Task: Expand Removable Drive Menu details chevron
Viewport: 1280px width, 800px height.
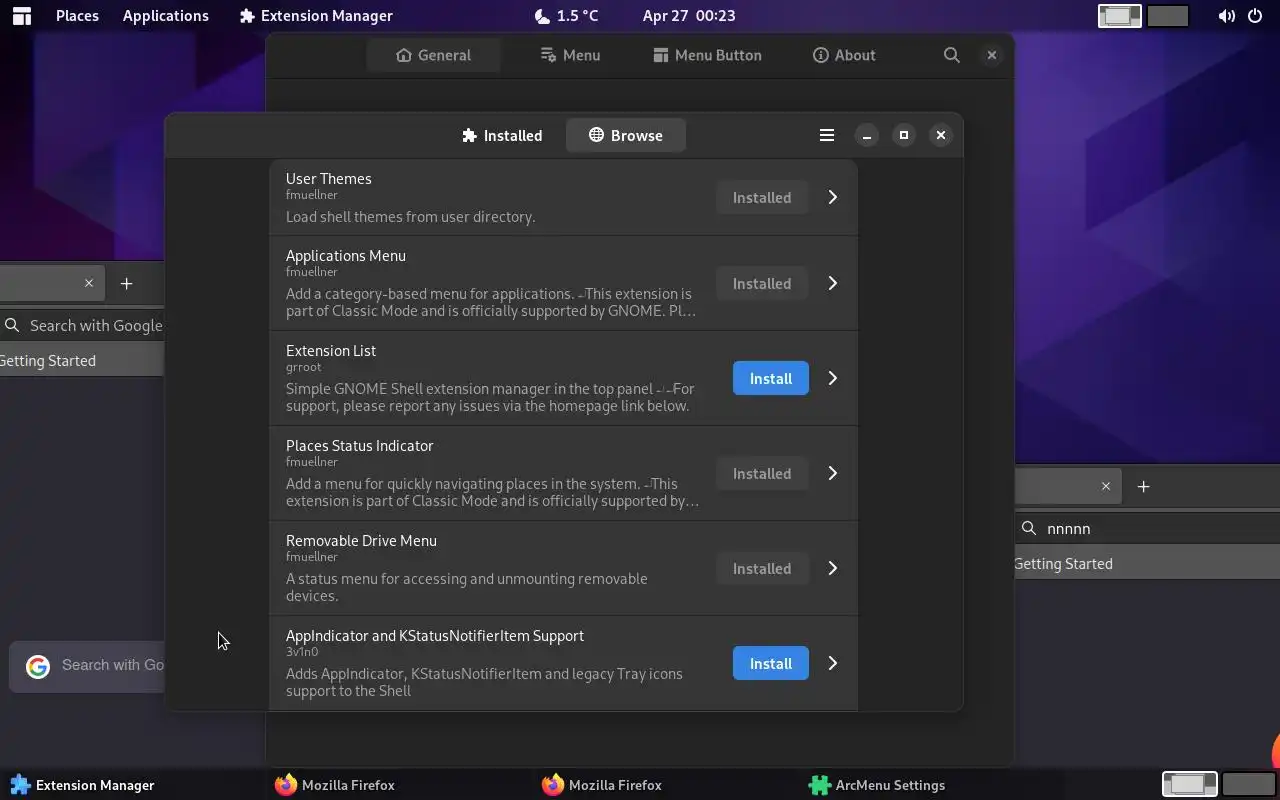Action: [x=832, y=568]
